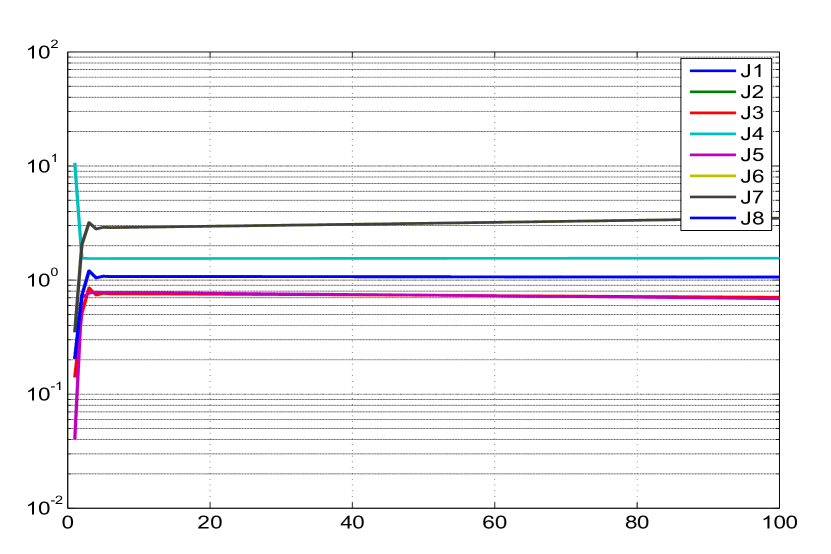Viewport: 831px width, 554px height.
Task: Click the J1 legend label text
Action: click(752, 71)
